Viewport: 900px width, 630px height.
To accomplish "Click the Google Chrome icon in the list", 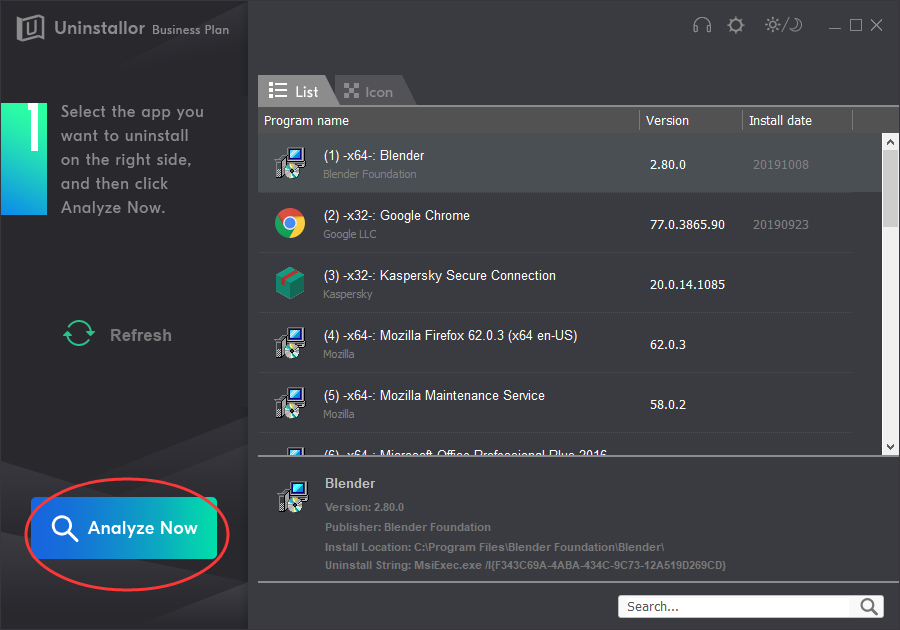I will [x=290, y=223].
